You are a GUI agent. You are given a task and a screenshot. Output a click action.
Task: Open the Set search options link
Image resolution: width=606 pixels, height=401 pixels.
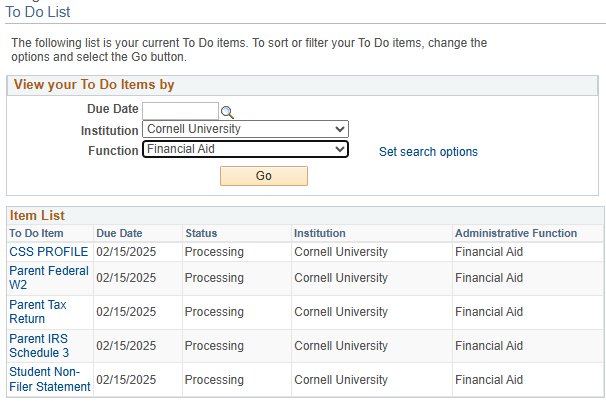[x=428, y=152]
